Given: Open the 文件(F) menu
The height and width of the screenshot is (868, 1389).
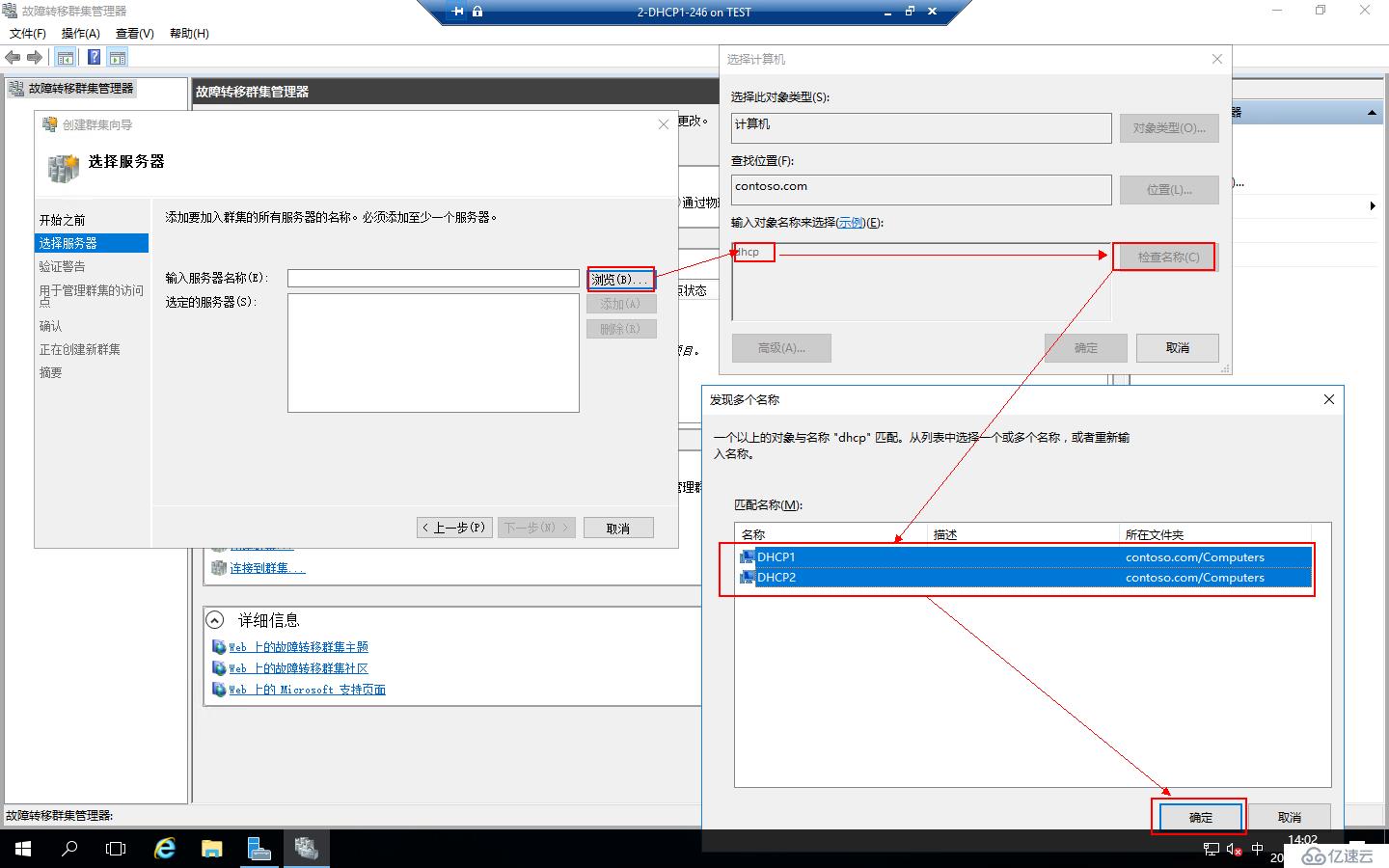Looking at the screenshot, I should (x=28, y=33).
